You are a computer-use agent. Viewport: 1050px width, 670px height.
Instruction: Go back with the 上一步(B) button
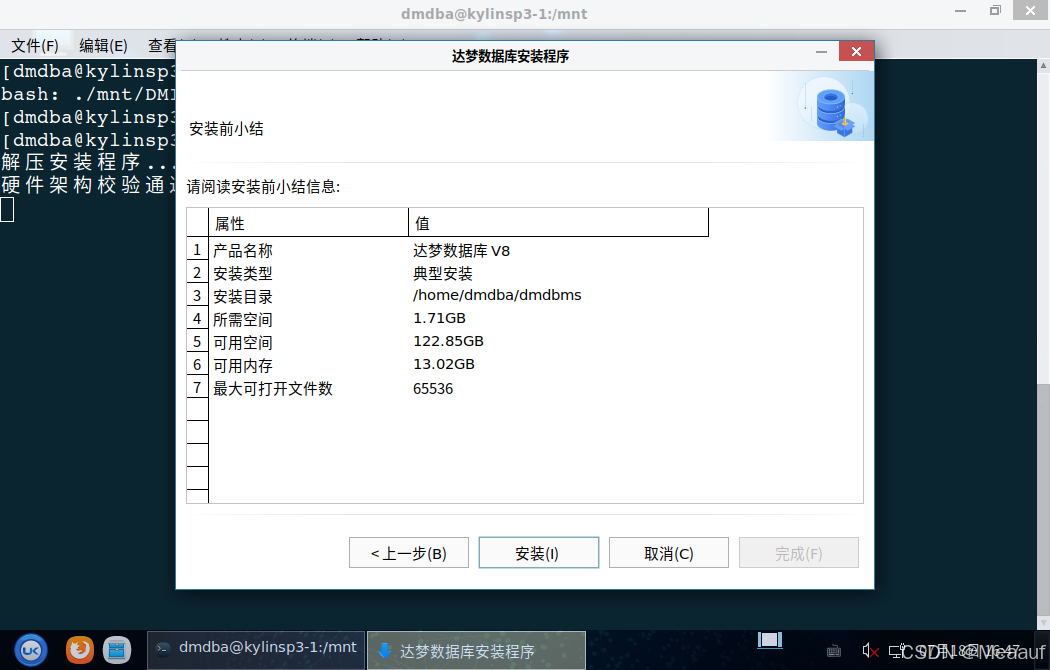coord(408,553)
